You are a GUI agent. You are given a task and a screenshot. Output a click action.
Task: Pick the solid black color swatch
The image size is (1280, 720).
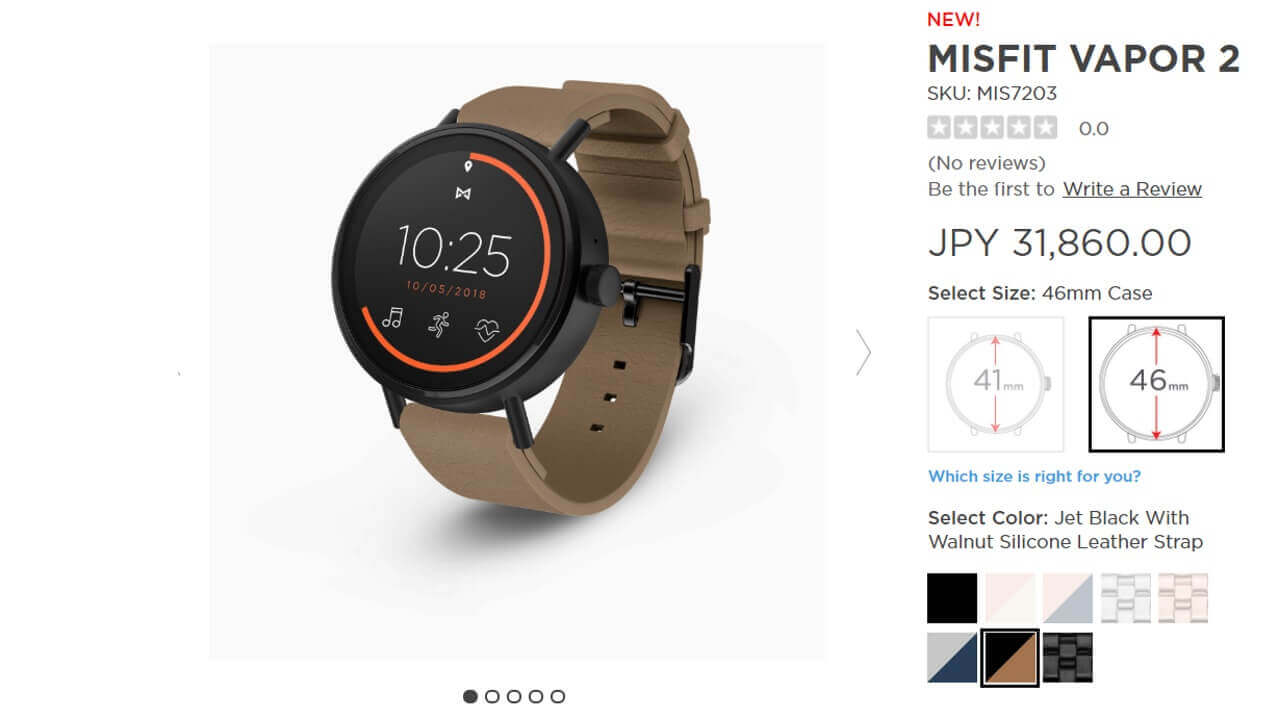952,598
